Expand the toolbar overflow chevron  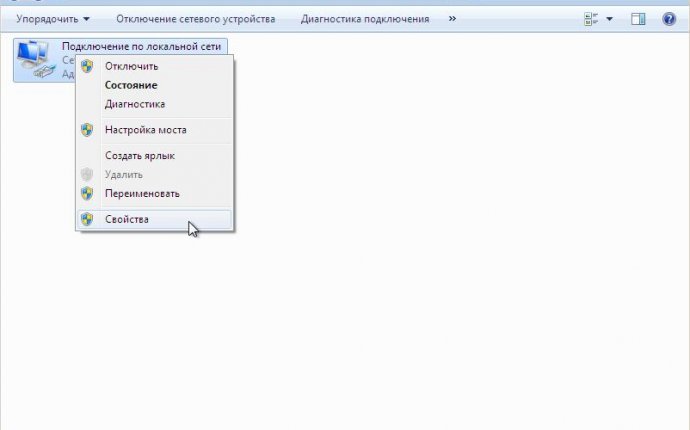coord(452,19)
